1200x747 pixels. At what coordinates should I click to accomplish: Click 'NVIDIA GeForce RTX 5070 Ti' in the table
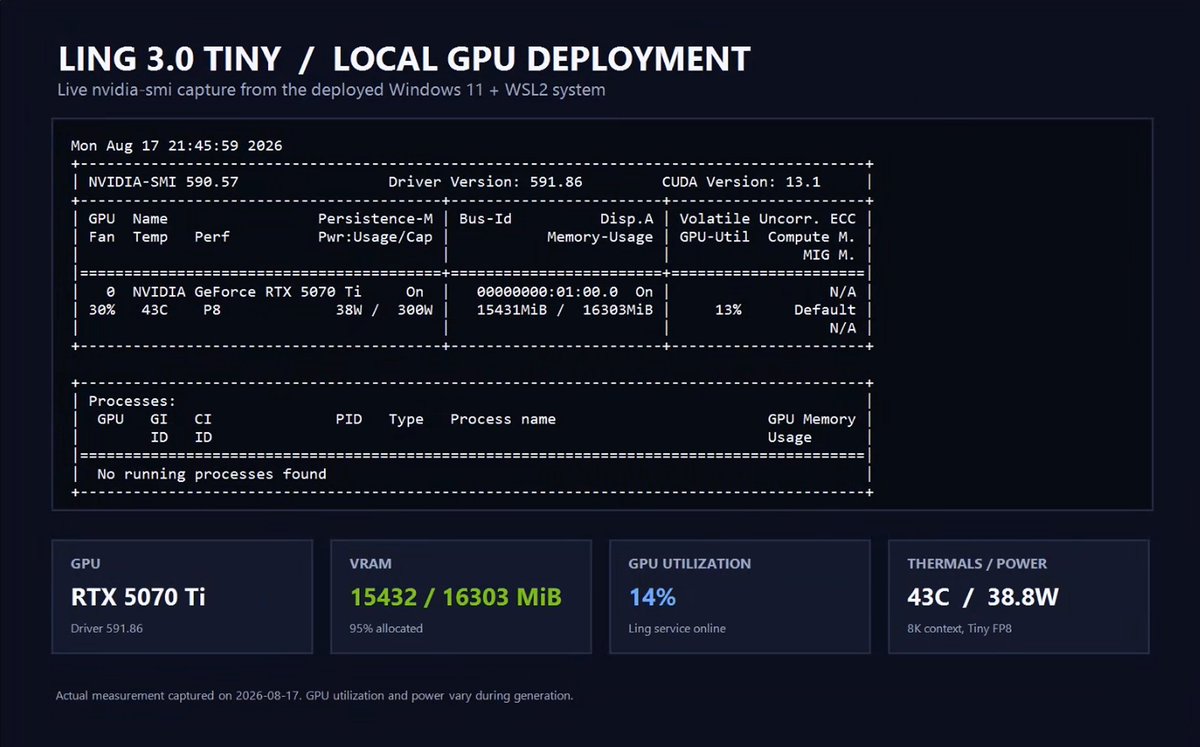(247, 292)
